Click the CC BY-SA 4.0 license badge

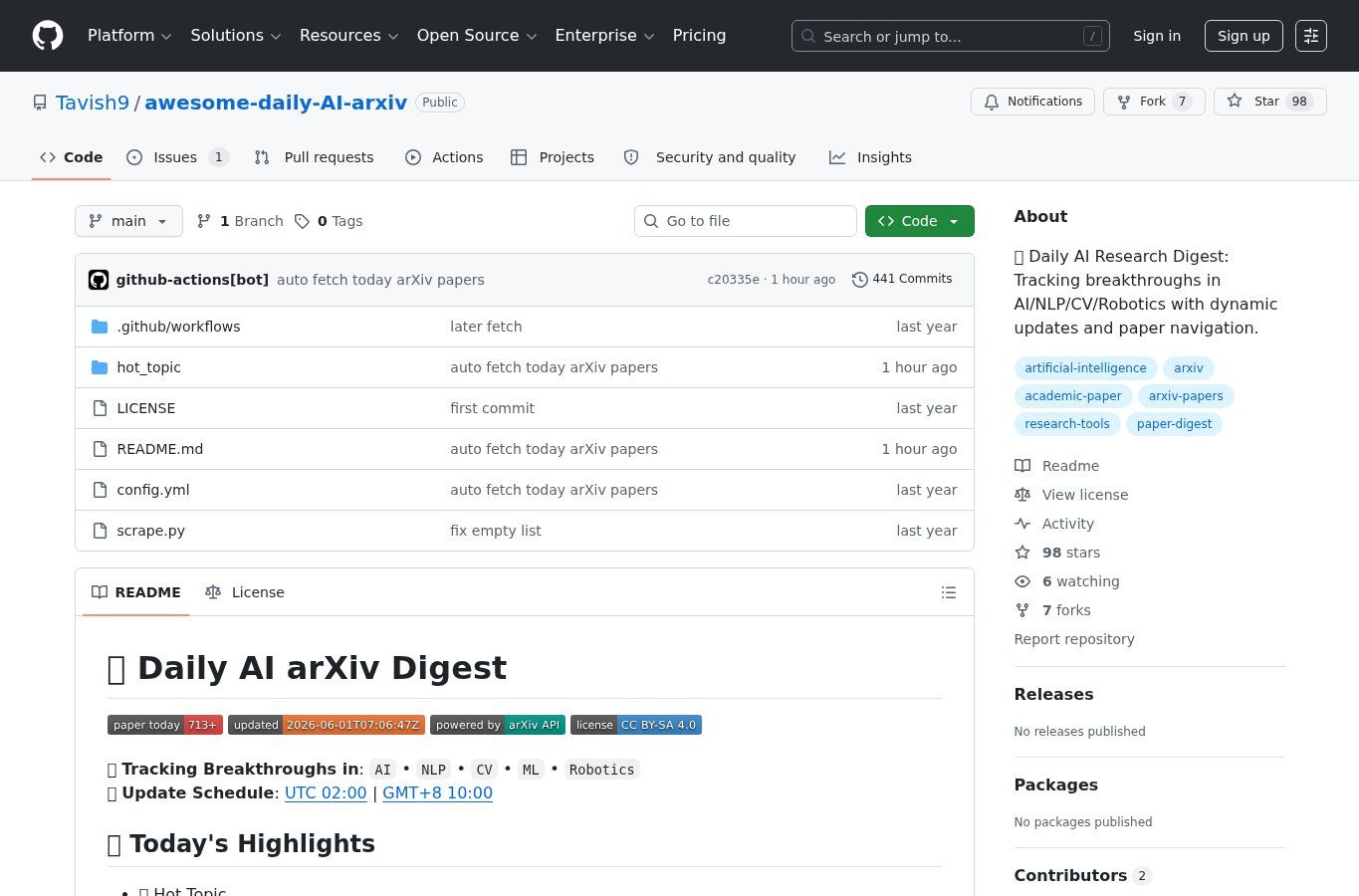[636, 725]
